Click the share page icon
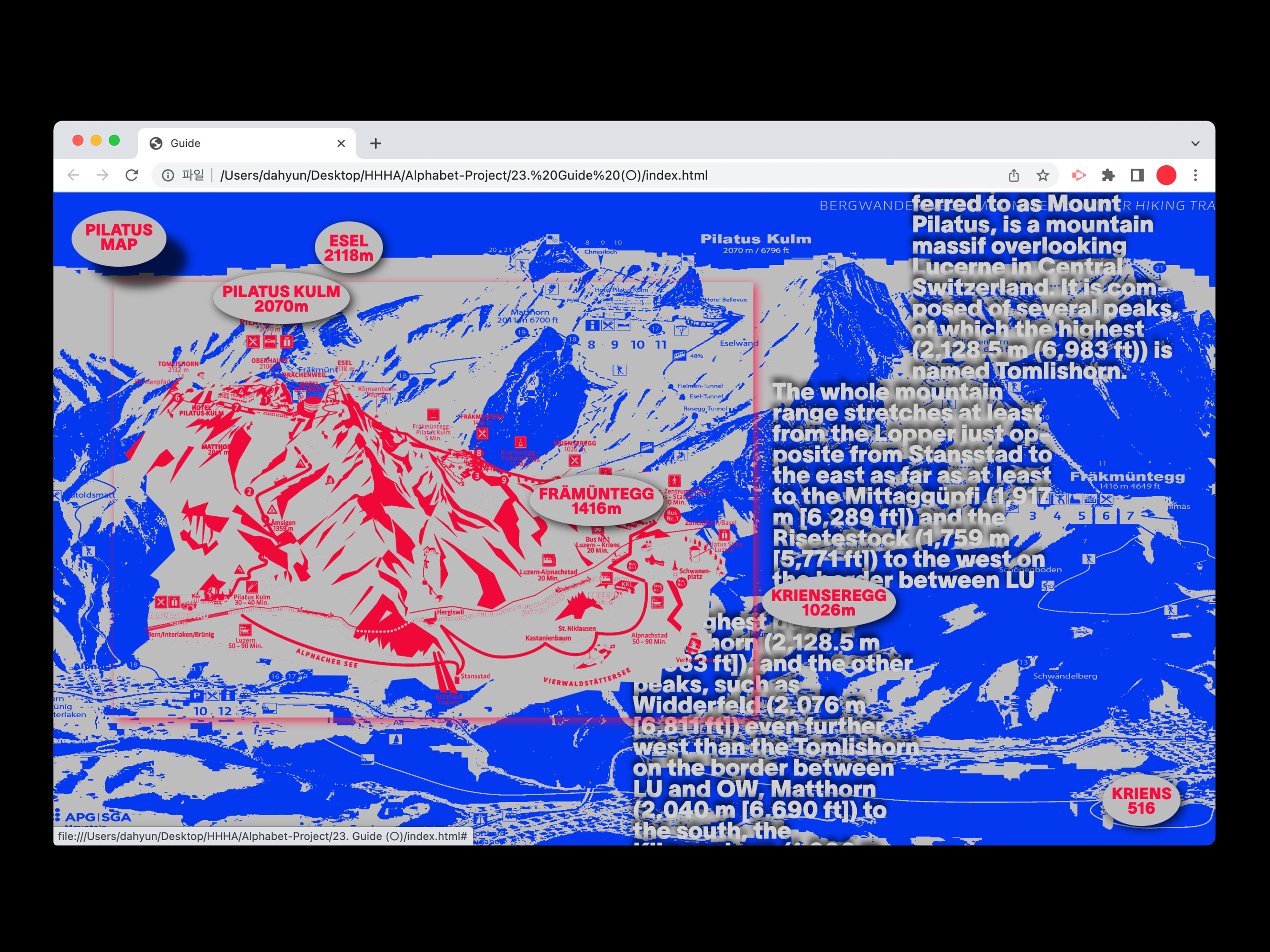This screenshot has height=952, width=1270. 1014,175
